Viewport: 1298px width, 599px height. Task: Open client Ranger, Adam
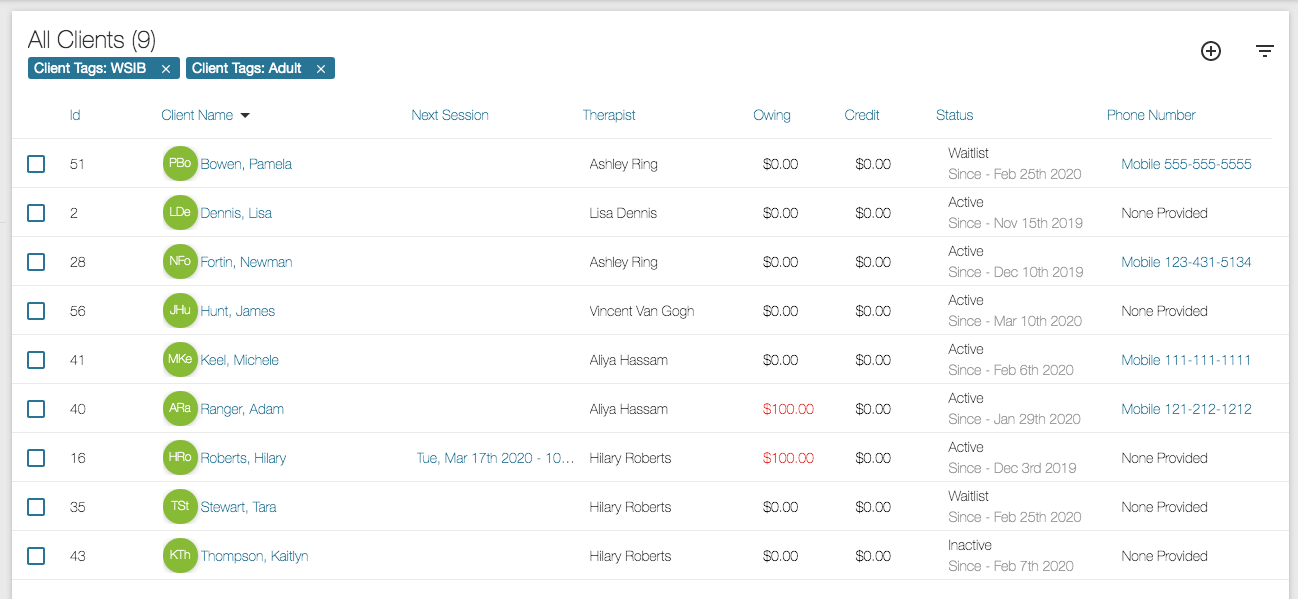coord(242,409)
